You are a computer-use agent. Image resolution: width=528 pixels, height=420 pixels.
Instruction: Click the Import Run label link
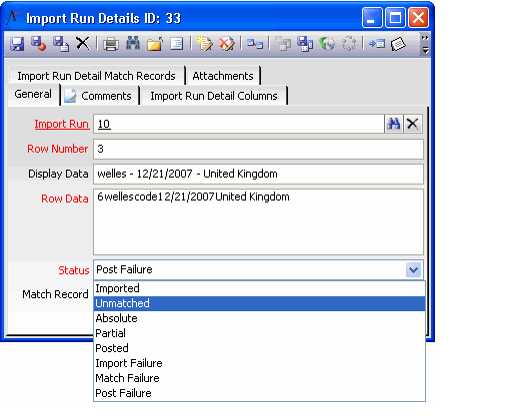[x=62, y=124]
